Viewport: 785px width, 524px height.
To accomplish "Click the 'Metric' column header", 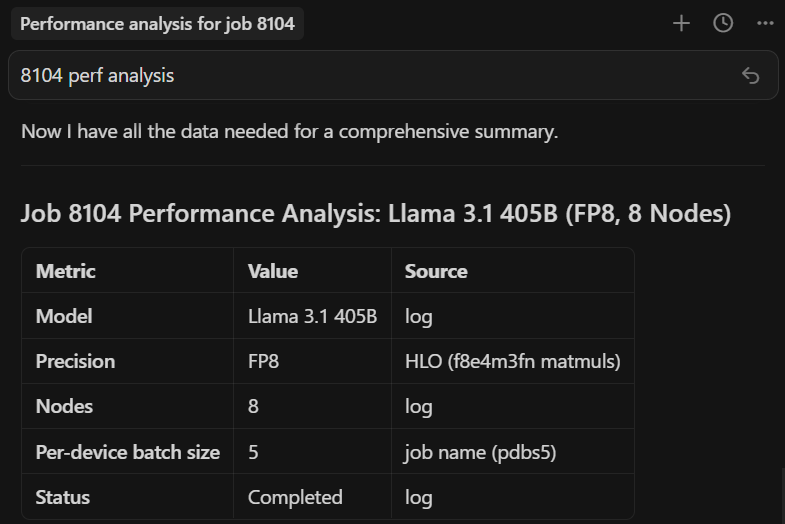I will 66,271.
